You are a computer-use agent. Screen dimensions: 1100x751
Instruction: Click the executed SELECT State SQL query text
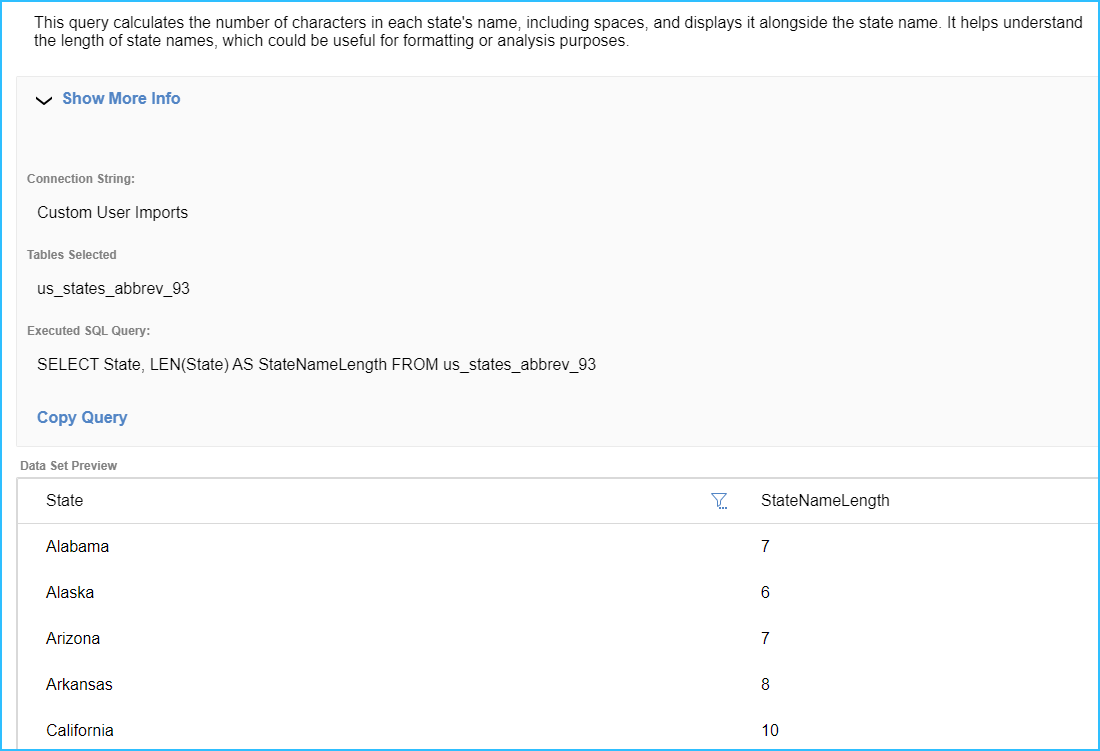click(316, 365)
